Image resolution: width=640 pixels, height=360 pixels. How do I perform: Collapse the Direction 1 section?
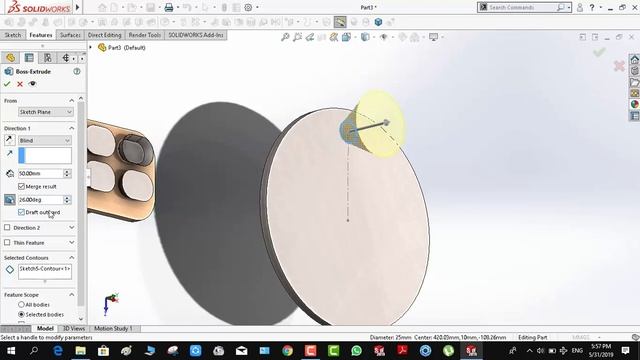[x=71, y=128]
